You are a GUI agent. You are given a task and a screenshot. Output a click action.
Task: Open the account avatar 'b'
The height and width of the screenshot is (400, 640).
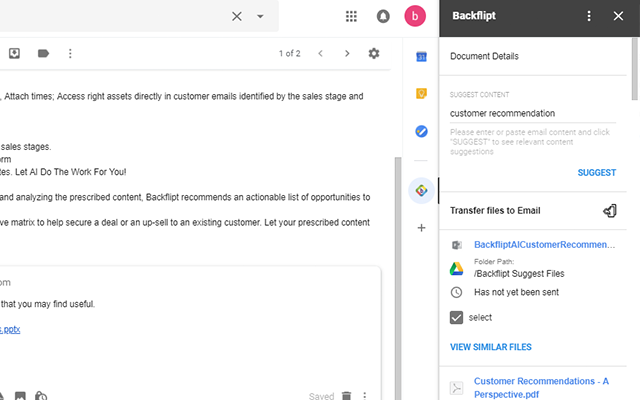(x=415, y=16)
